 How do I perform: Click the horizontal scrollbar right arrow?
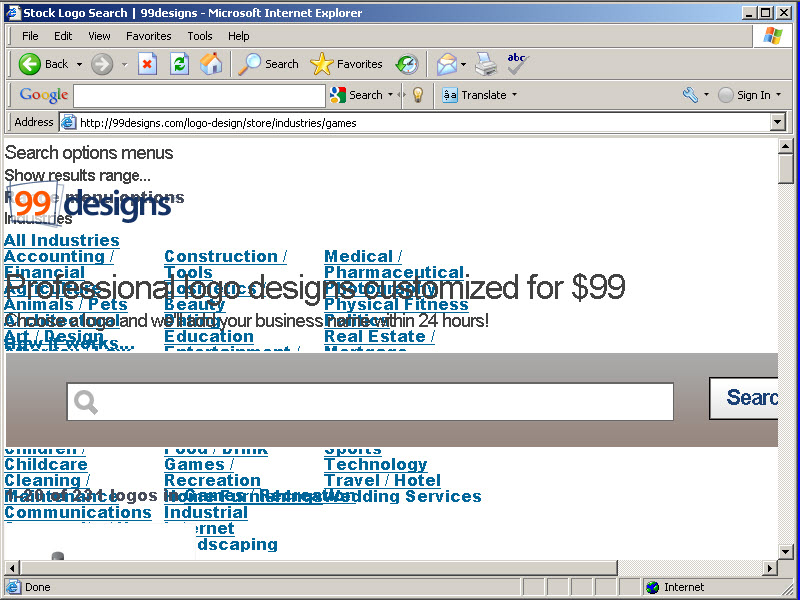770,567
